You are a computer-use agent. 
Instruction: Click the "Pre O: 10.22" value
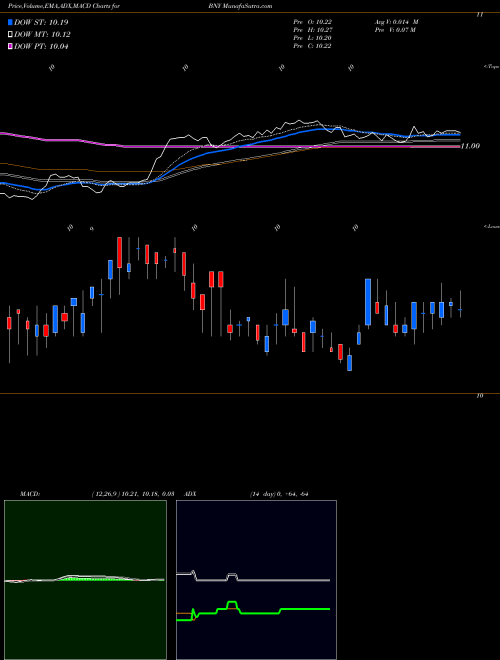point(312,21)
